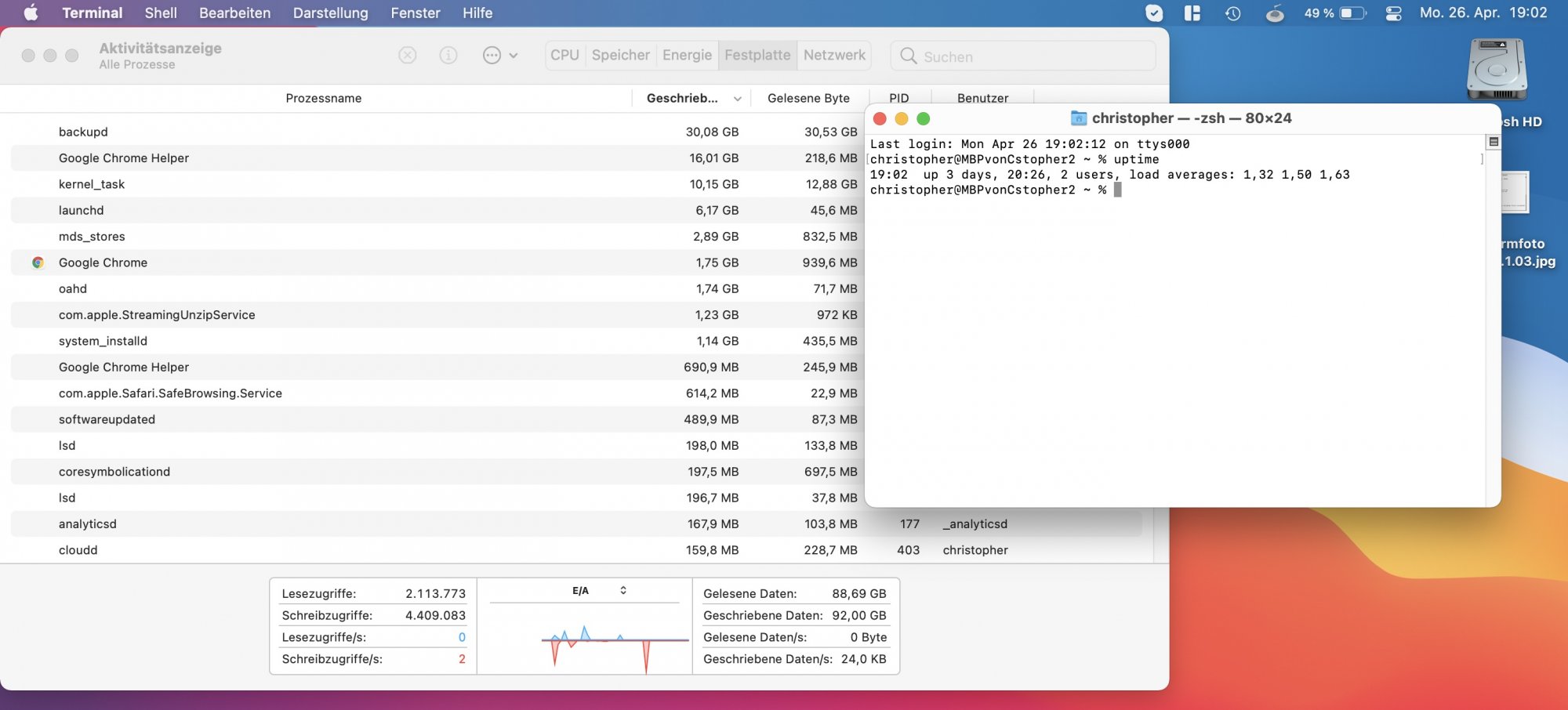Select the com.apple.StreamingUnzipService process row
The width and height of the screenshot is (1568, 710).
[437, 315]
